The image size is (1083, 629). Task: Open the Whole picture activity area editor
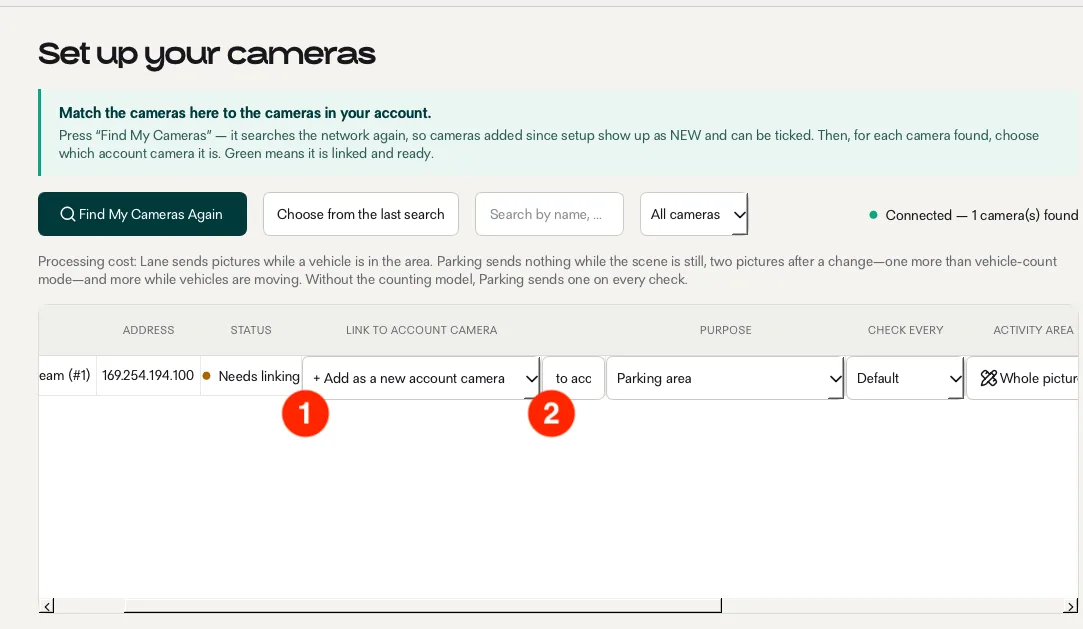coord(1025,378)
